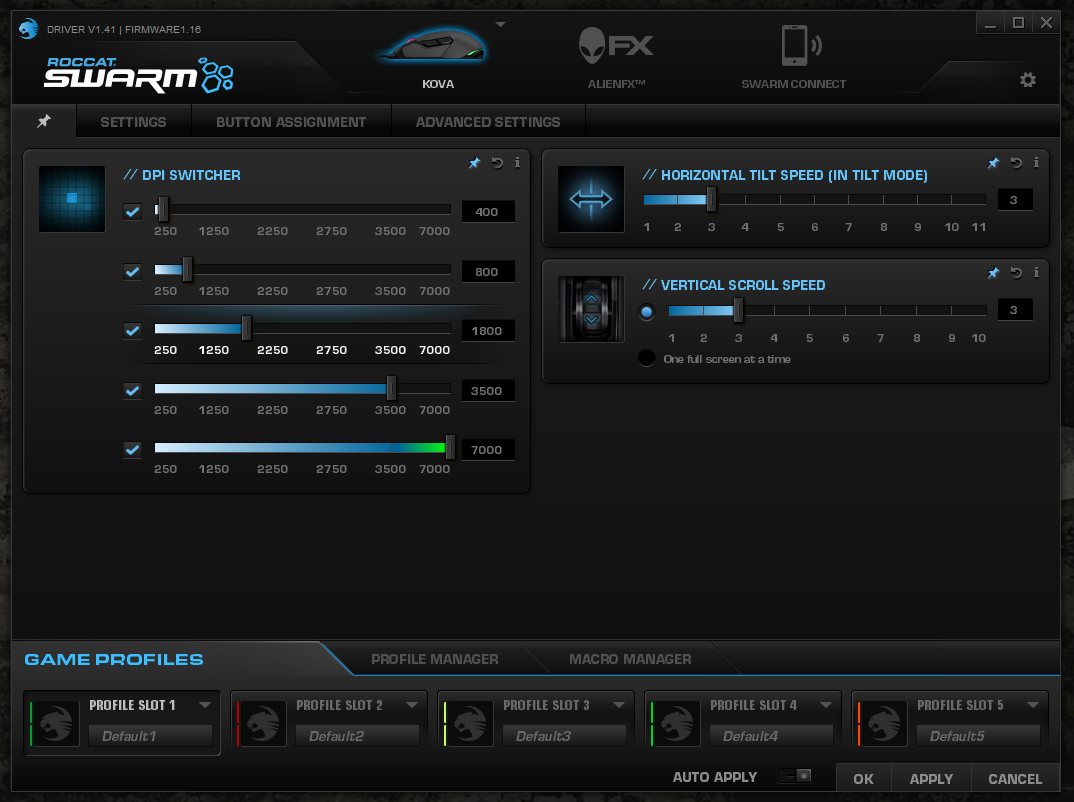Uncheck the 1800 DPI level checkbox

[x=132, y=331]
